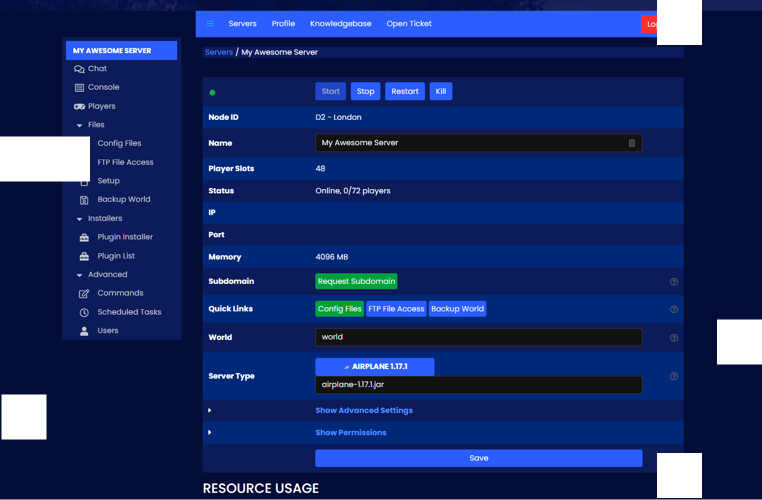Viewport: 762px width, 500px height.
Task: Click the Backup World disk icon
Action: 84,200
